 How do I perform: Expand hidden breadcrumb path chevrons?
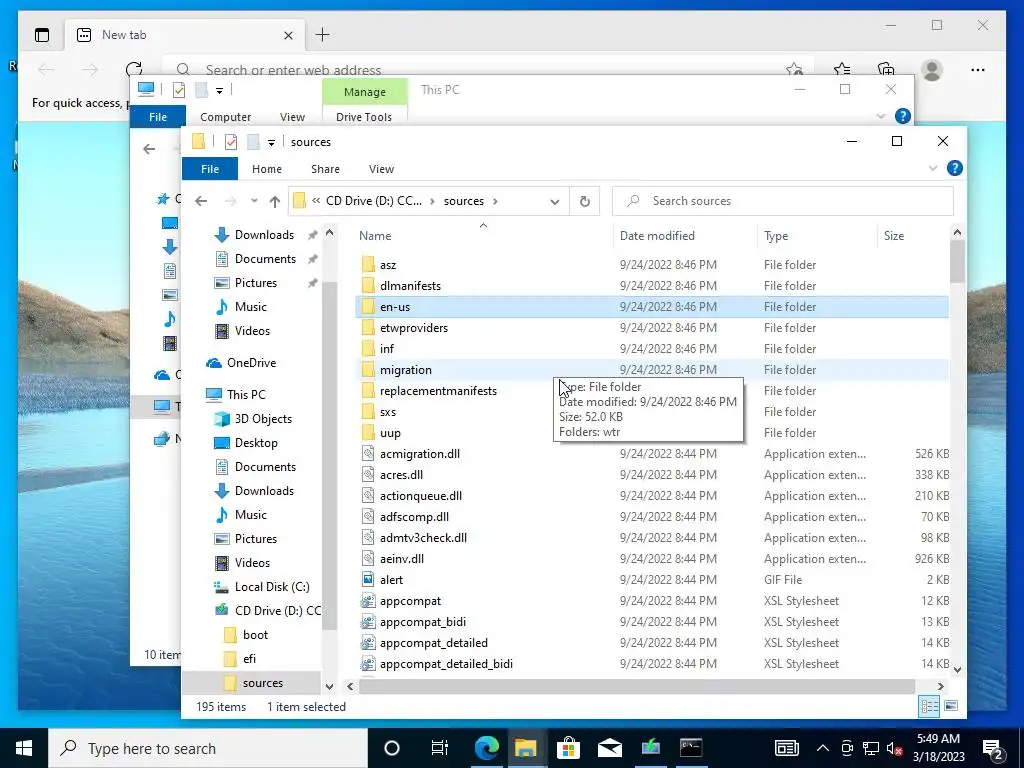pos(316,201)
